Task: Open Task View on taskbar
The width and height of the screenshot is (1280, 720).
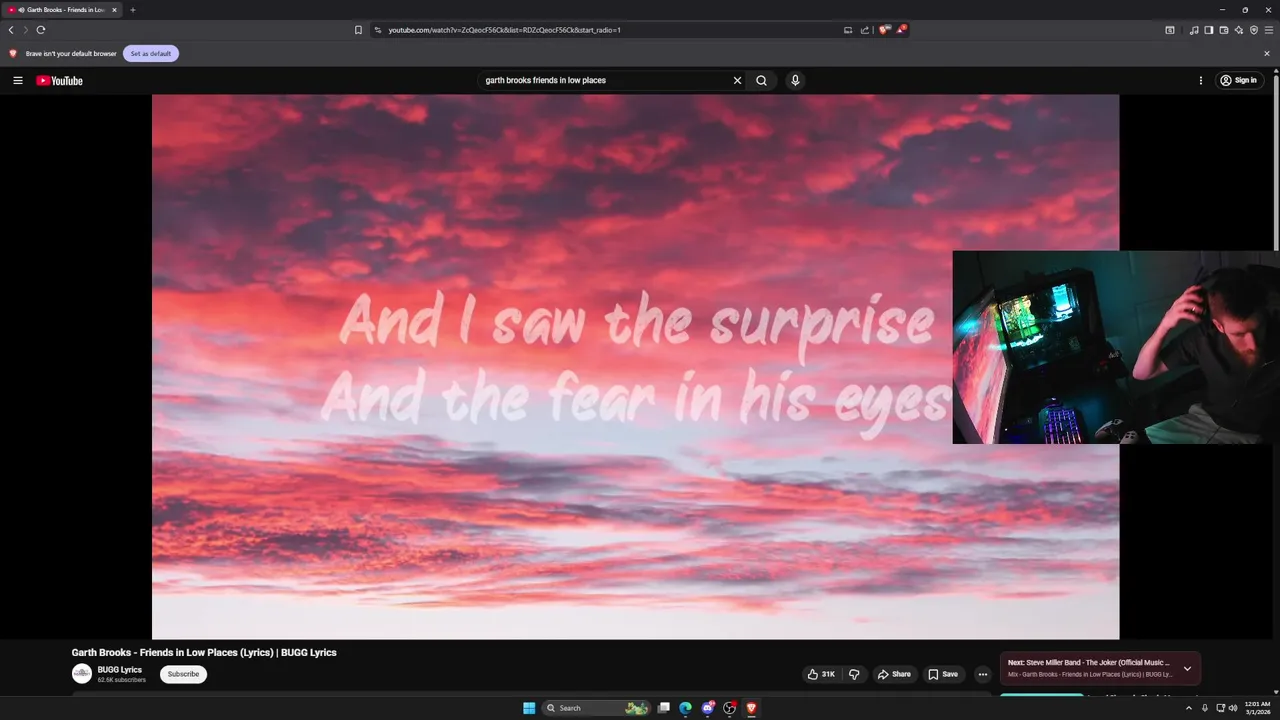Action: (663, 708)
